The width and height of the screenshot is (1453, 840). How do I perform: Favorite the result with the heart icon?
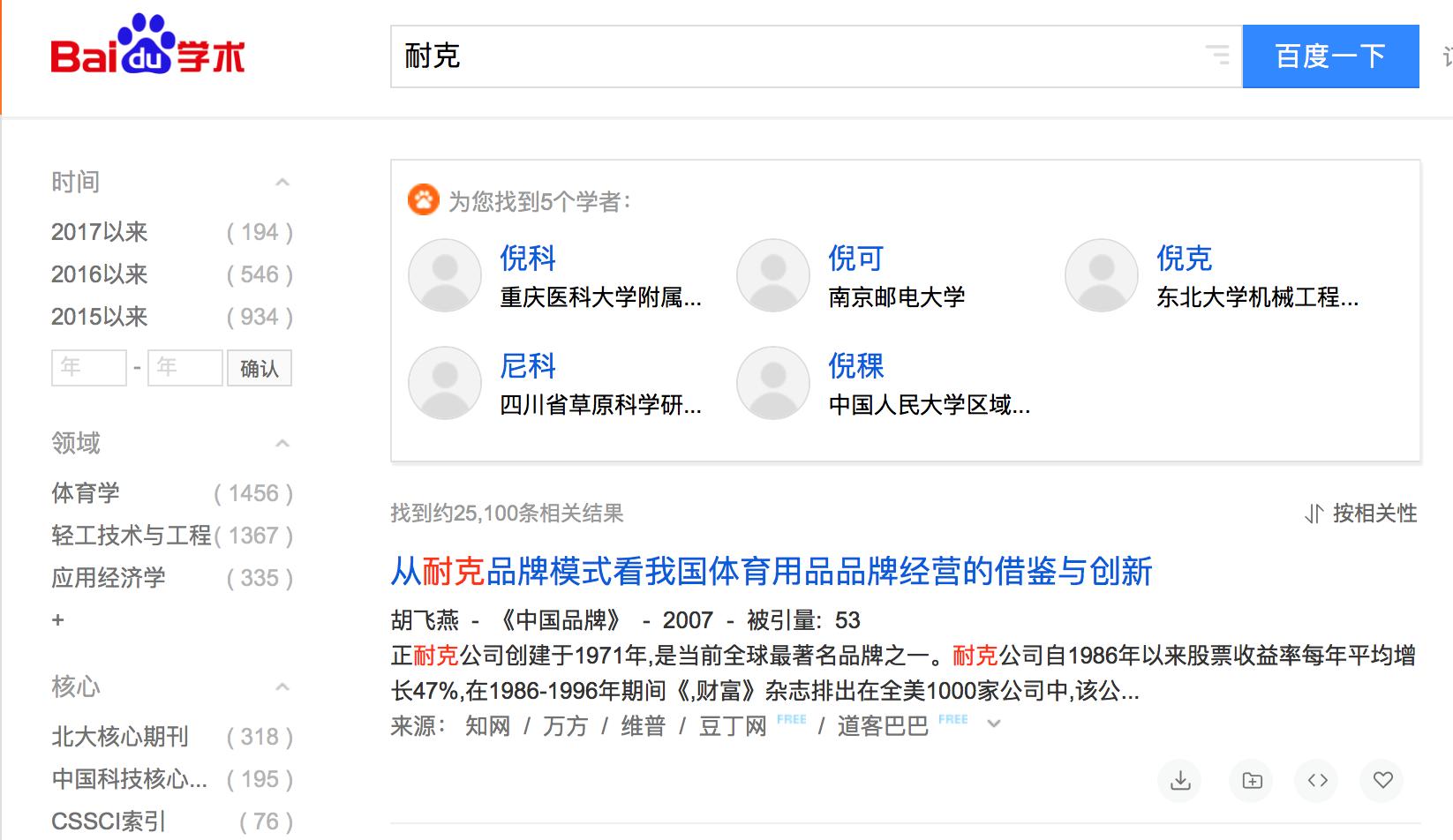pos(1381,781)
